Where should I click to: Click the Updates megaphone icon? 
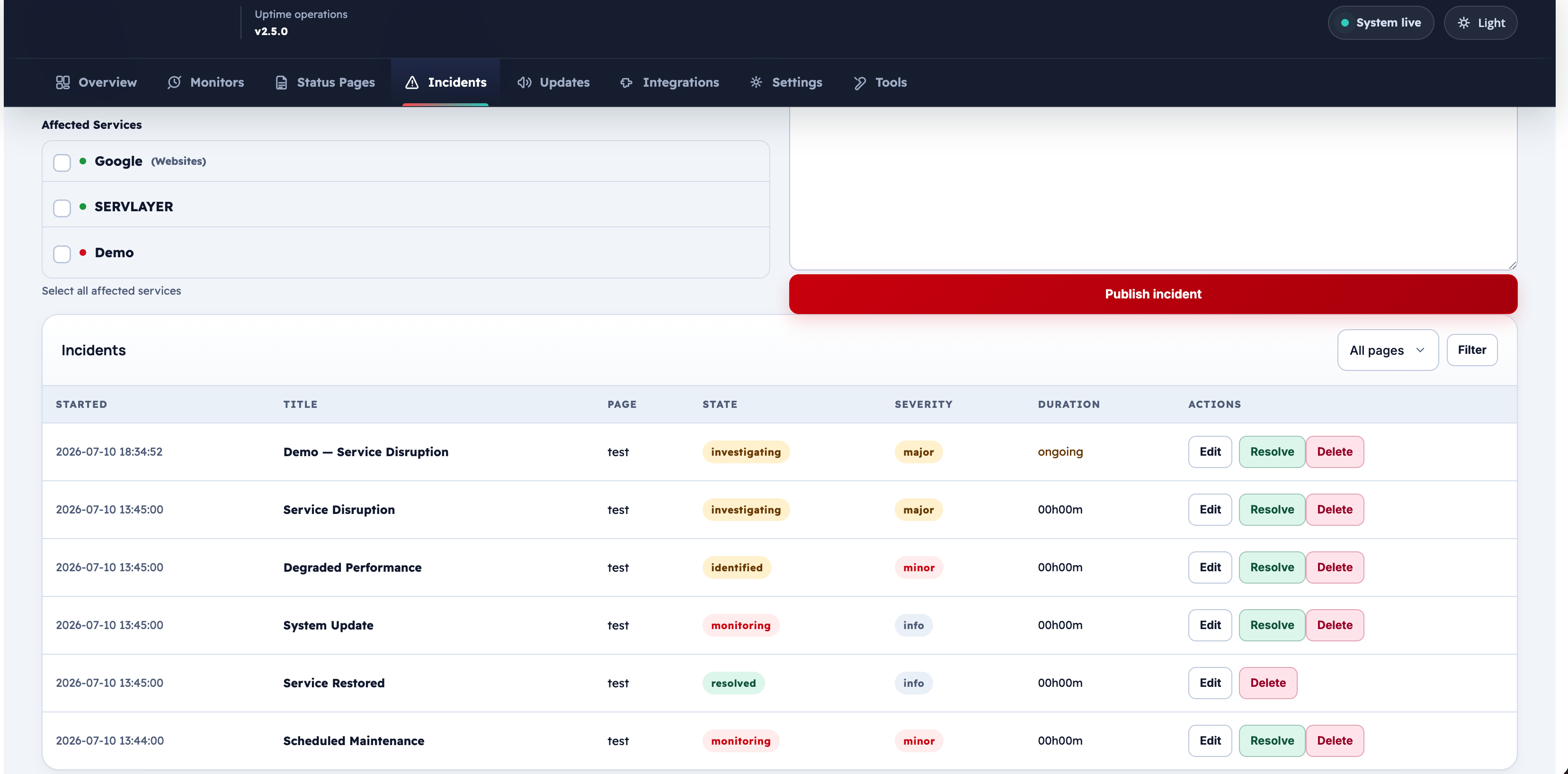click(524, 82)
